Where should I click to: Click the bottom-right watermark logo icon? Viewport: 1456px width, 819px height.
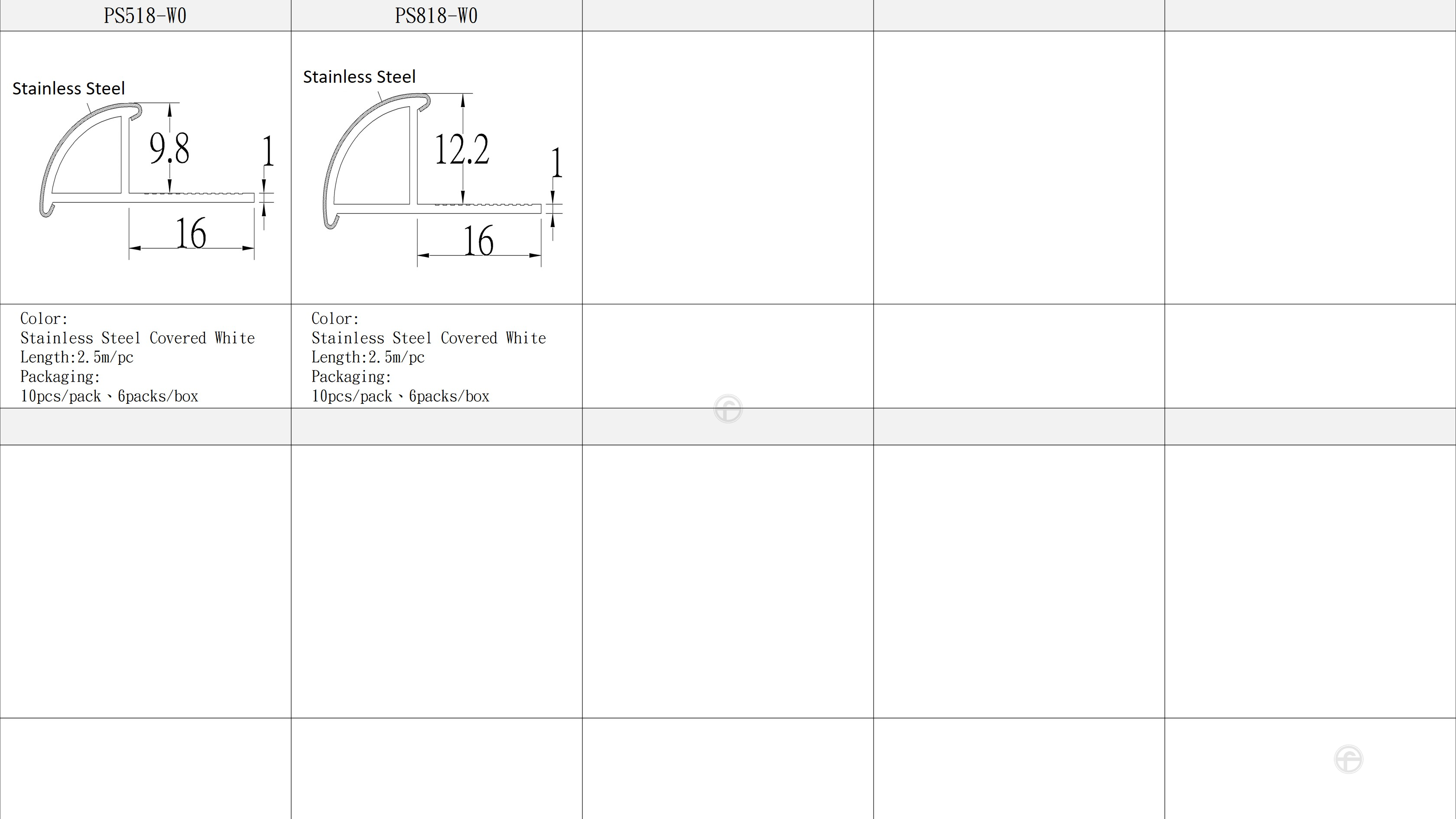click(x=1348, y=759)
